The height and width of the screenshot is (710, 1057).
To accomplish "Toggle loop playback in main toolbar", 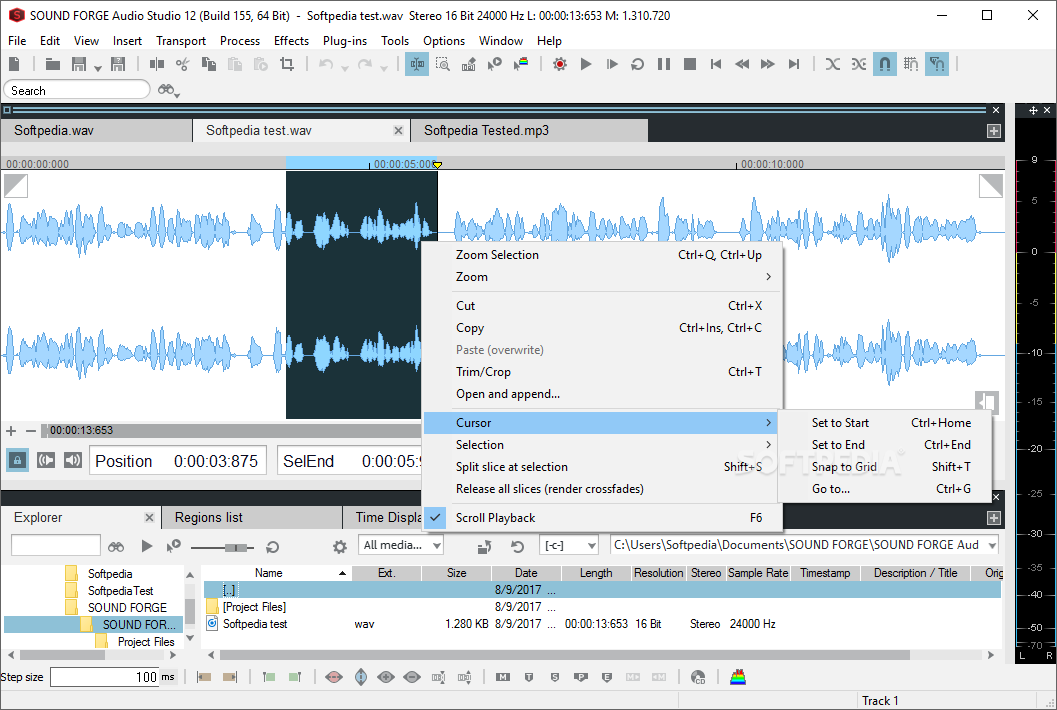I will 638,64.
